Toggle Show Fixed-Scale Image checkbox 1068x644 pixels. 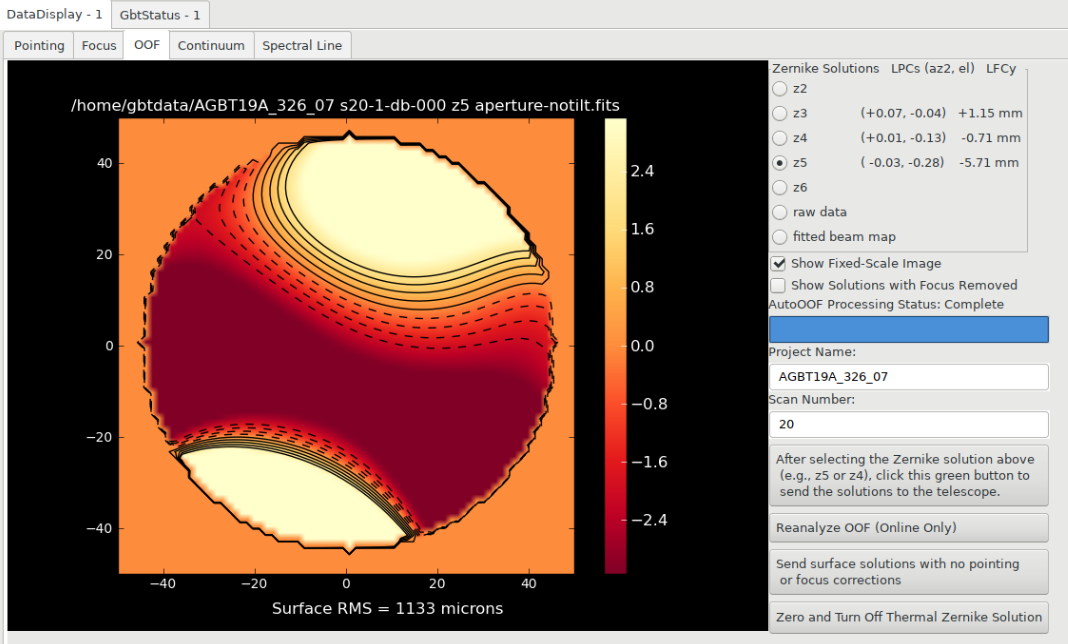click(x=778, y=264)
